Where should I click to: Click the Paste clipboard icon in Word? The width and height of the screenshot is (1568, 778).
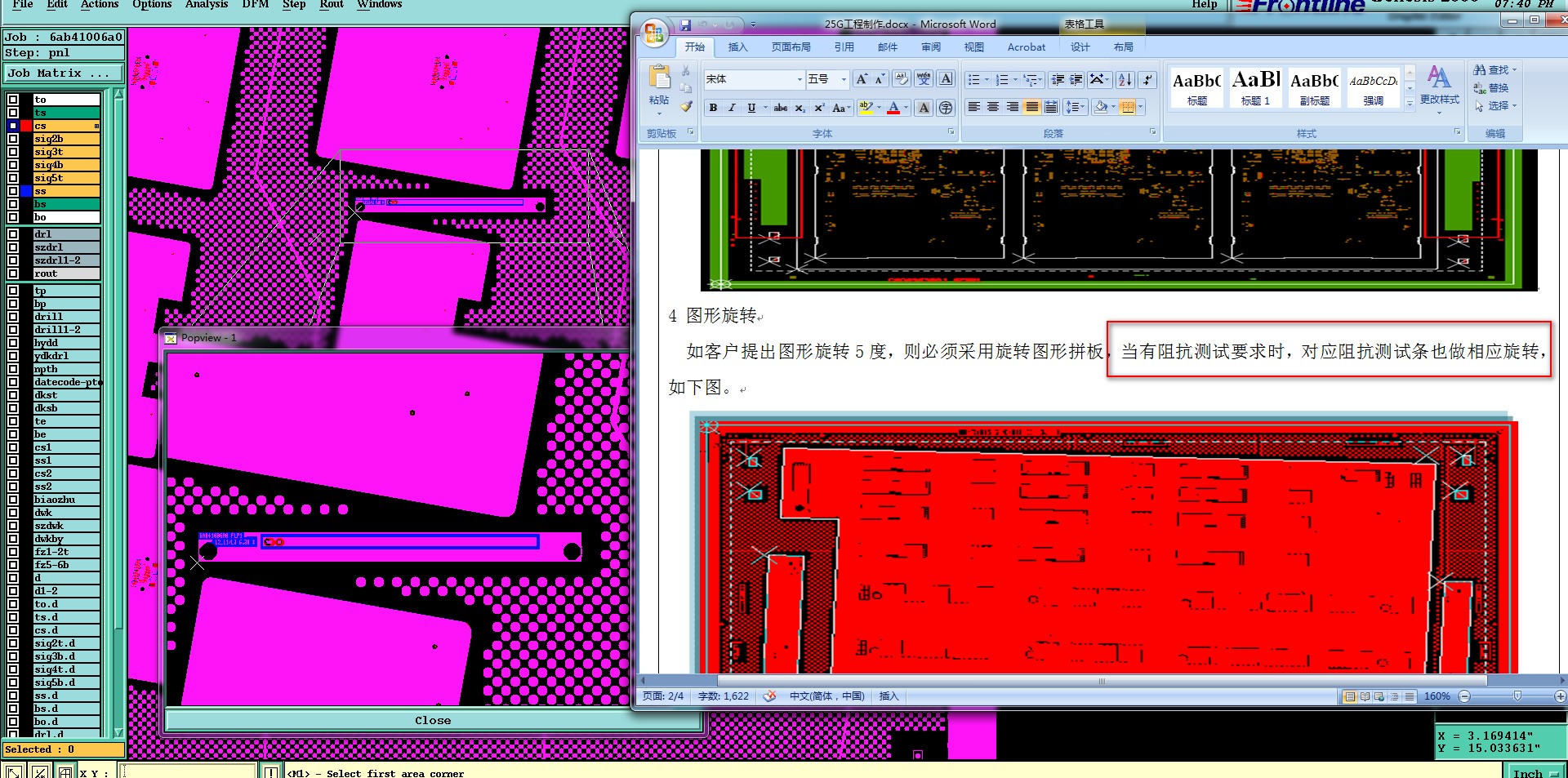[x=658, y=77]
